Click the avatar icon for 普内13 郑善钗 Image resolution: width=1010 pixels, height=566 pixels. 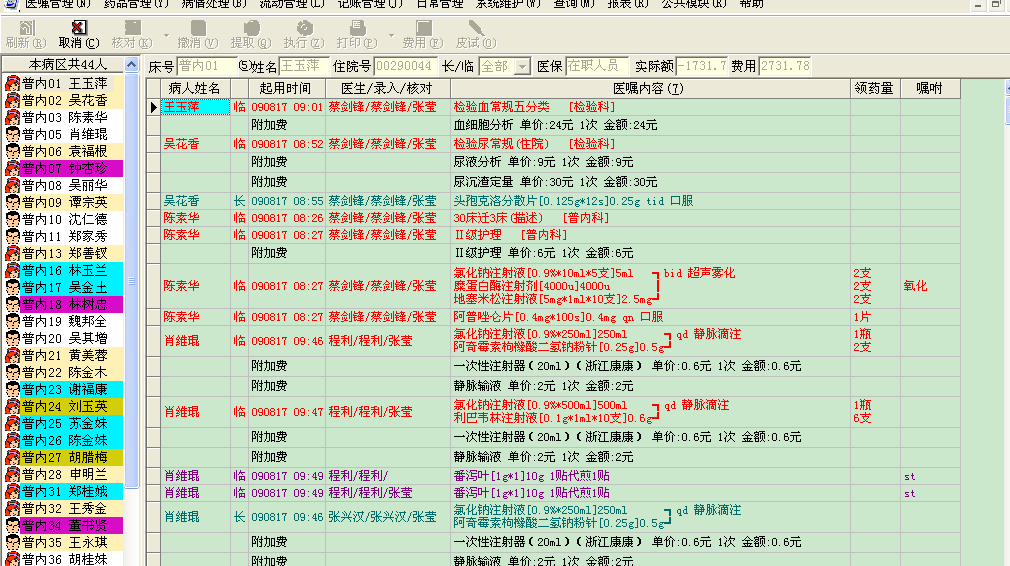pos(12,254)
